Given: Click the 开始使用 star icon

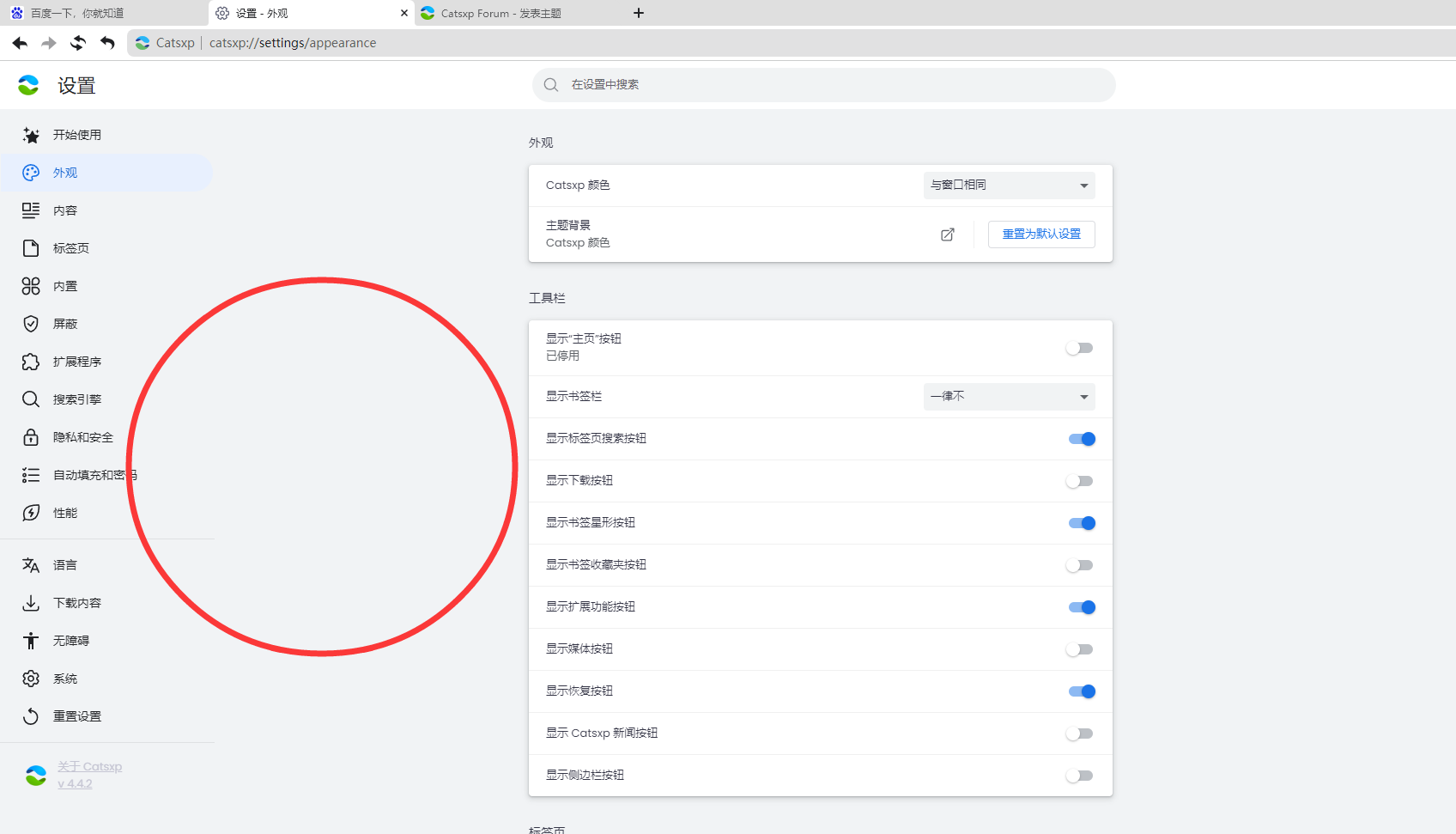Looking at the screenshot, I should coord(31,135).
